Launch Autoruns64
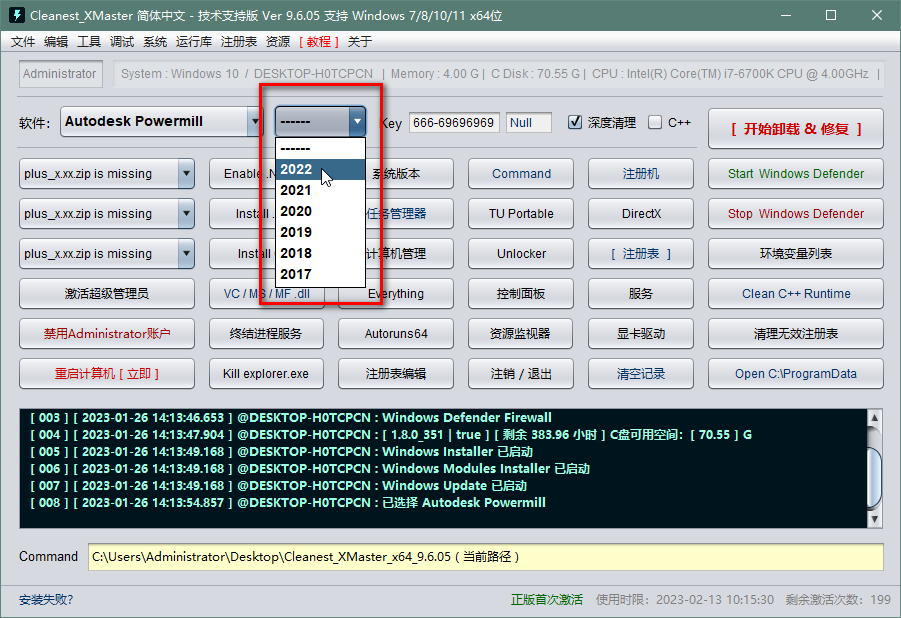Image resolution: width=901 pixels, height=618 pixels. [396, 333]
